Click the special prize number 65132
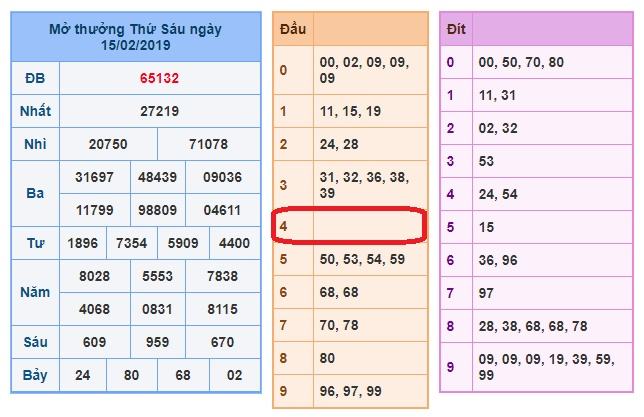644x417 pixels. pos(160,78)
